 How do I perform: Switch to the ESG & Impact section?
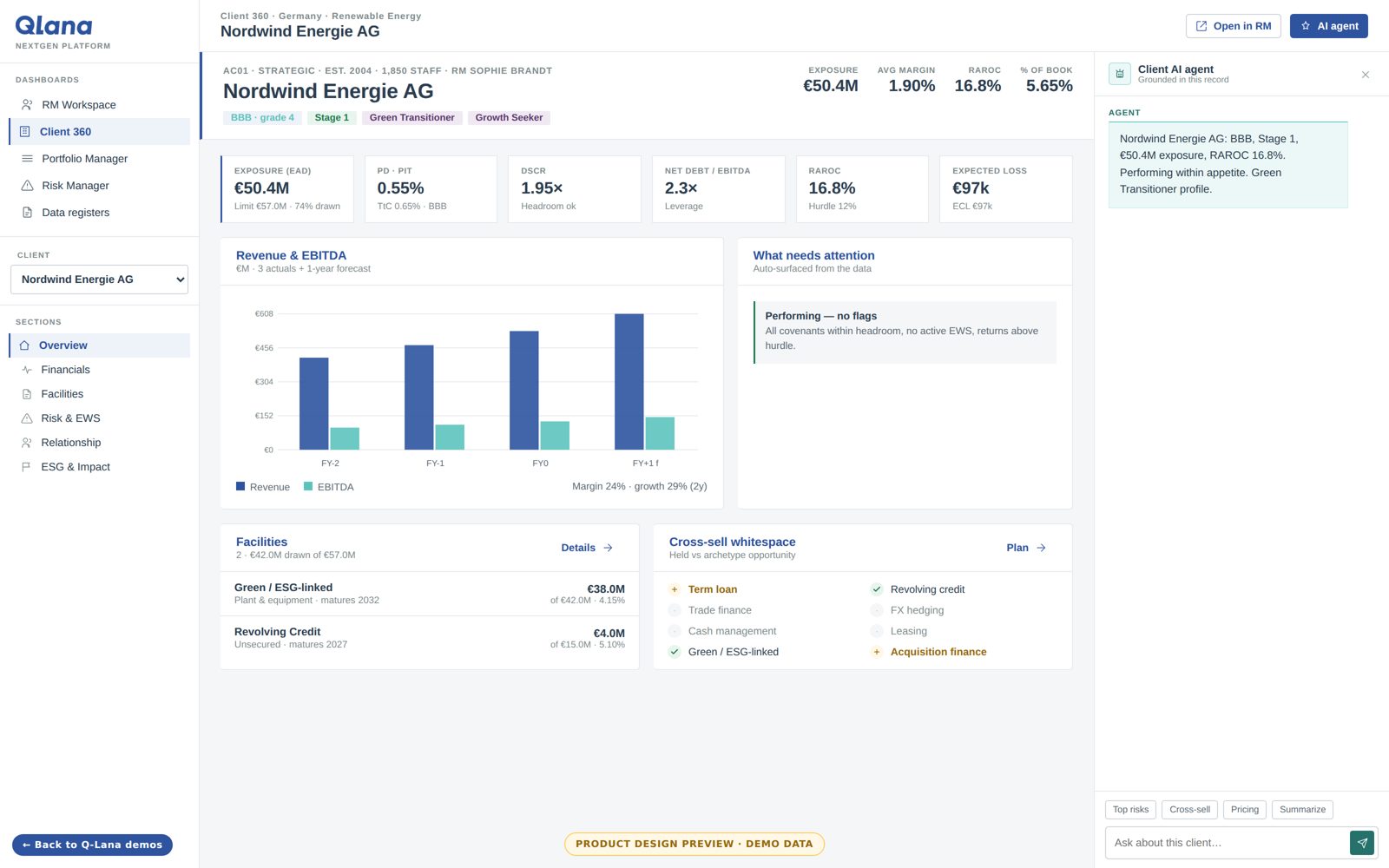(99, 467)
